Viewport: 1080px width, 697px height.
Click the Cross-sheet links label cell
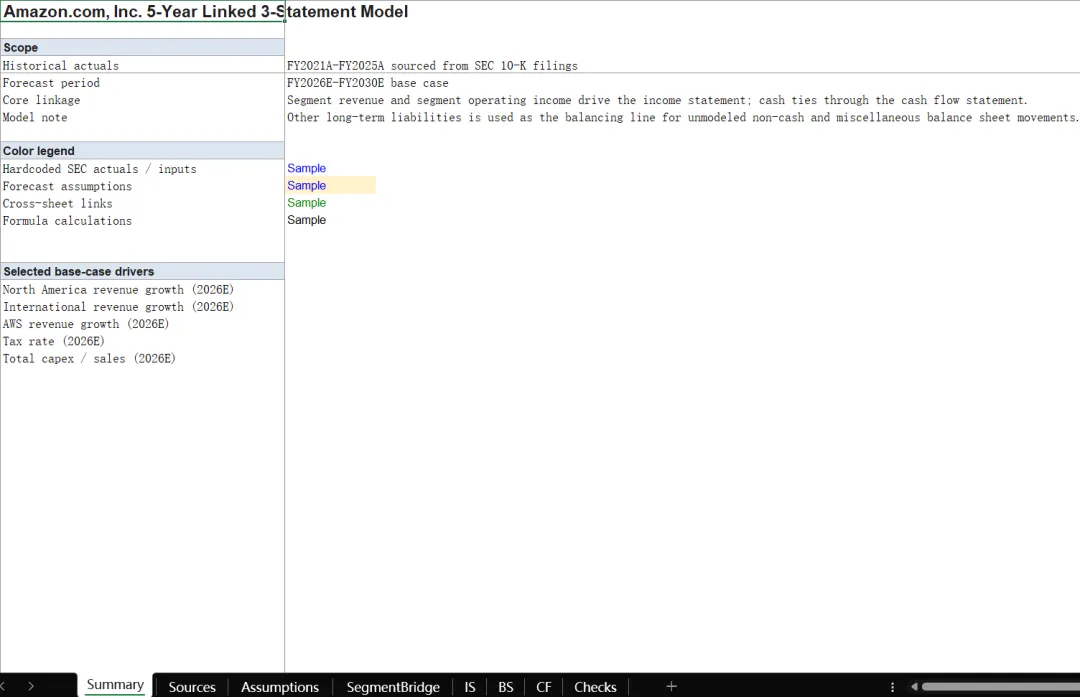pos(143,203)
